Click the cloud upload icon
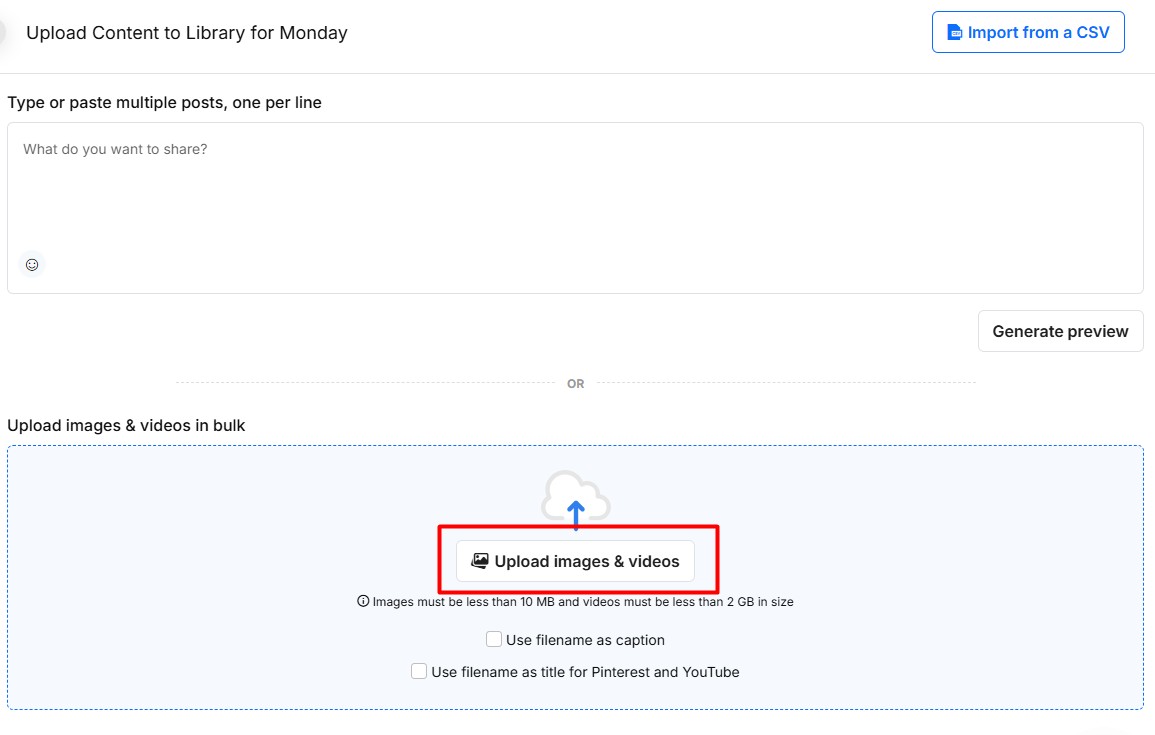1155x735 pixels. [576, 495]
